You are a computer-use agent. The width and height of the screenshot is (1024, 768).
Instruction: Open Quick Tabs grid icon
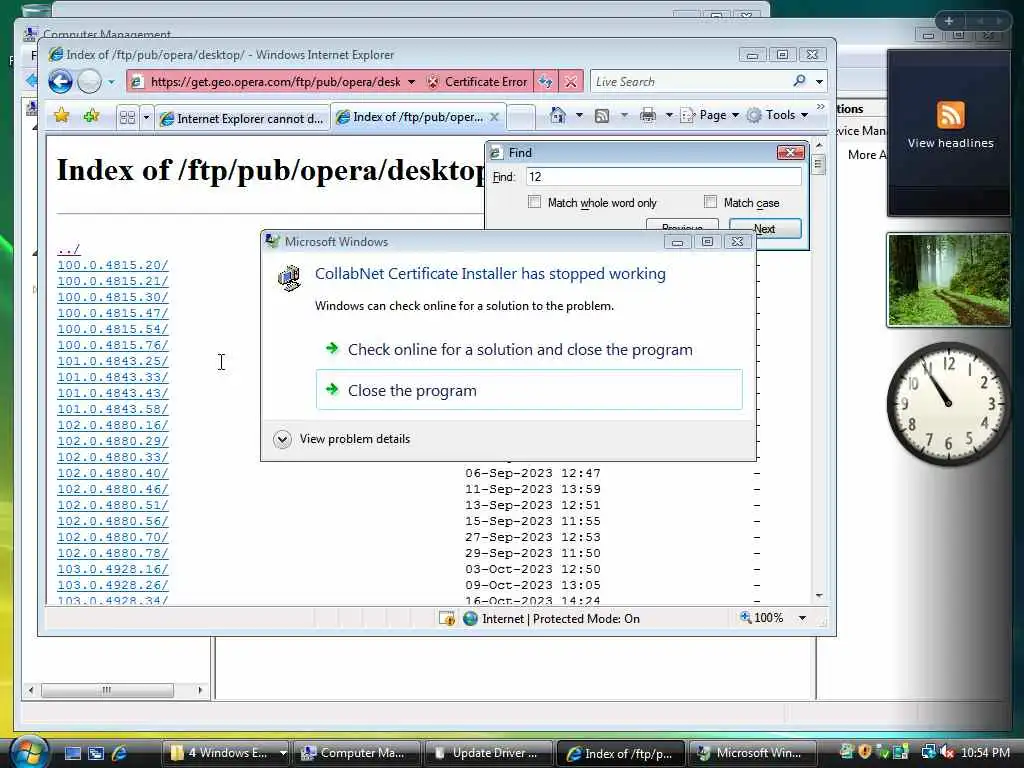tap(127, 118)
